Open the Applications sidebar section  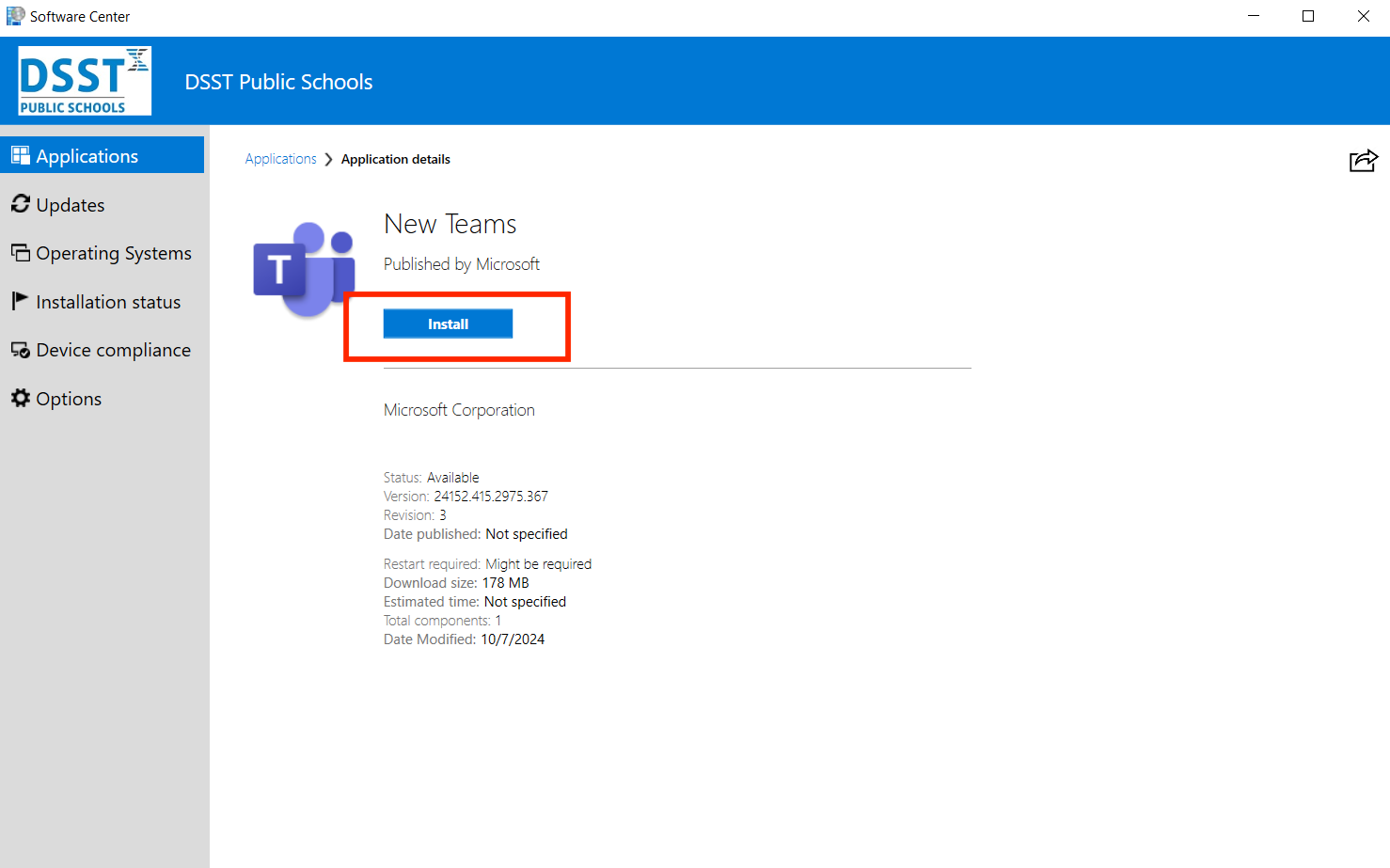[102, 155]
